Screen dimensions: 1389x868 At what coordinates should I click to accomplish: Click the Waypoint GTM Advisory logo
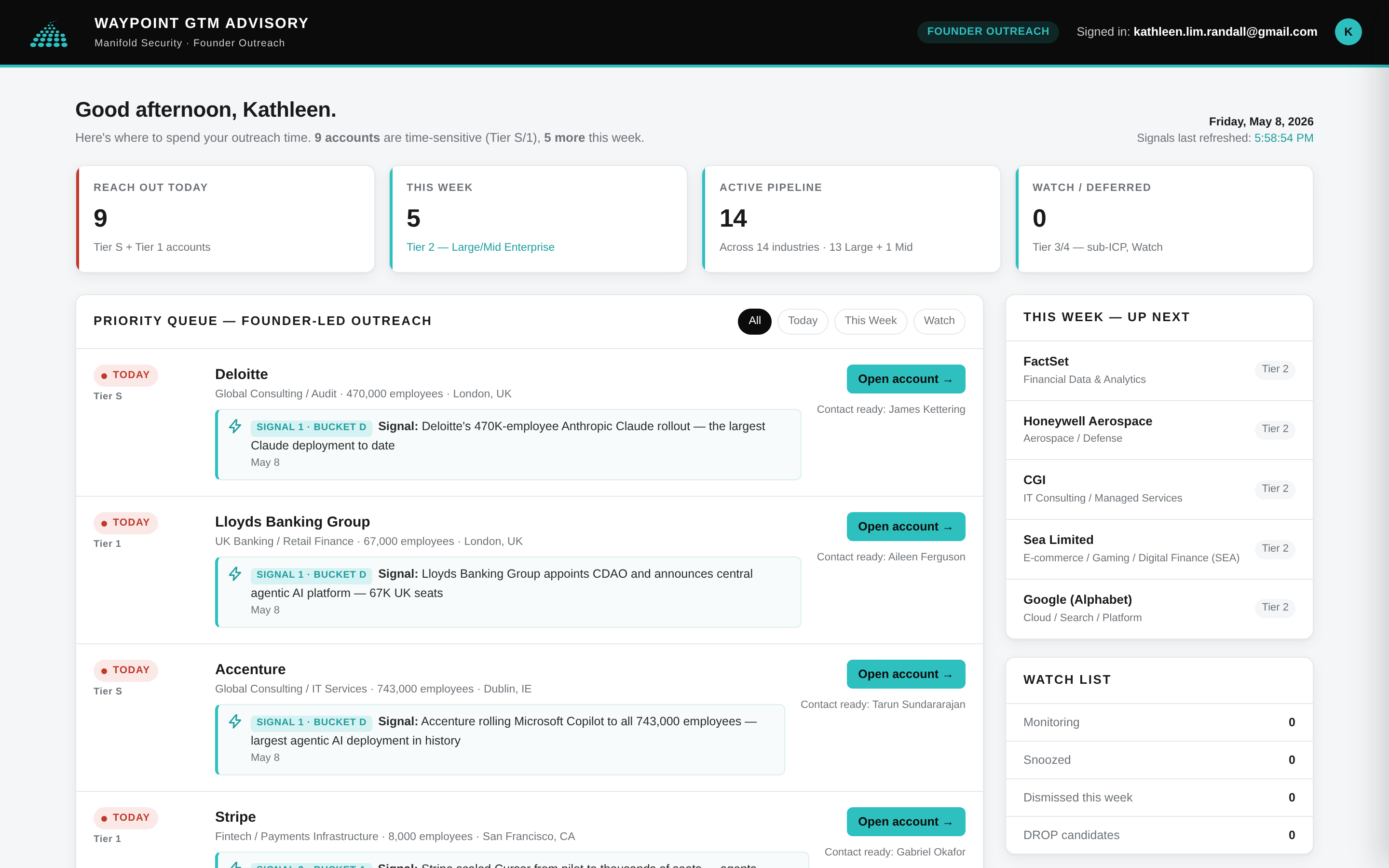49,33
